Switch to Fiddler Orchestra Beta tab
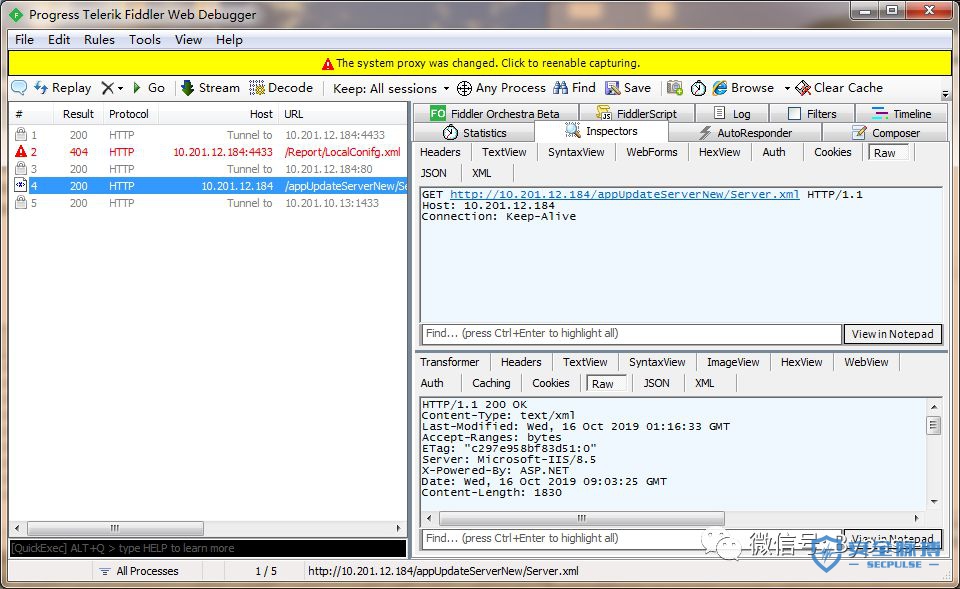The width and height of the screenshot is (960, 589). pyautogui.click(x=495, y=113)
